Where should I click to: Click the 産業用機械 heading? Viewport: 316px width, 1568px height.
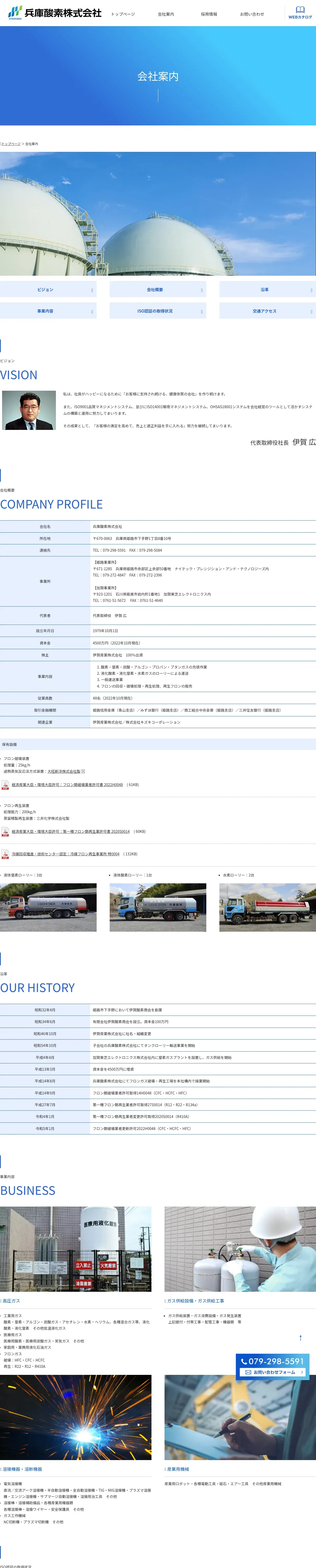[178, 1469]
